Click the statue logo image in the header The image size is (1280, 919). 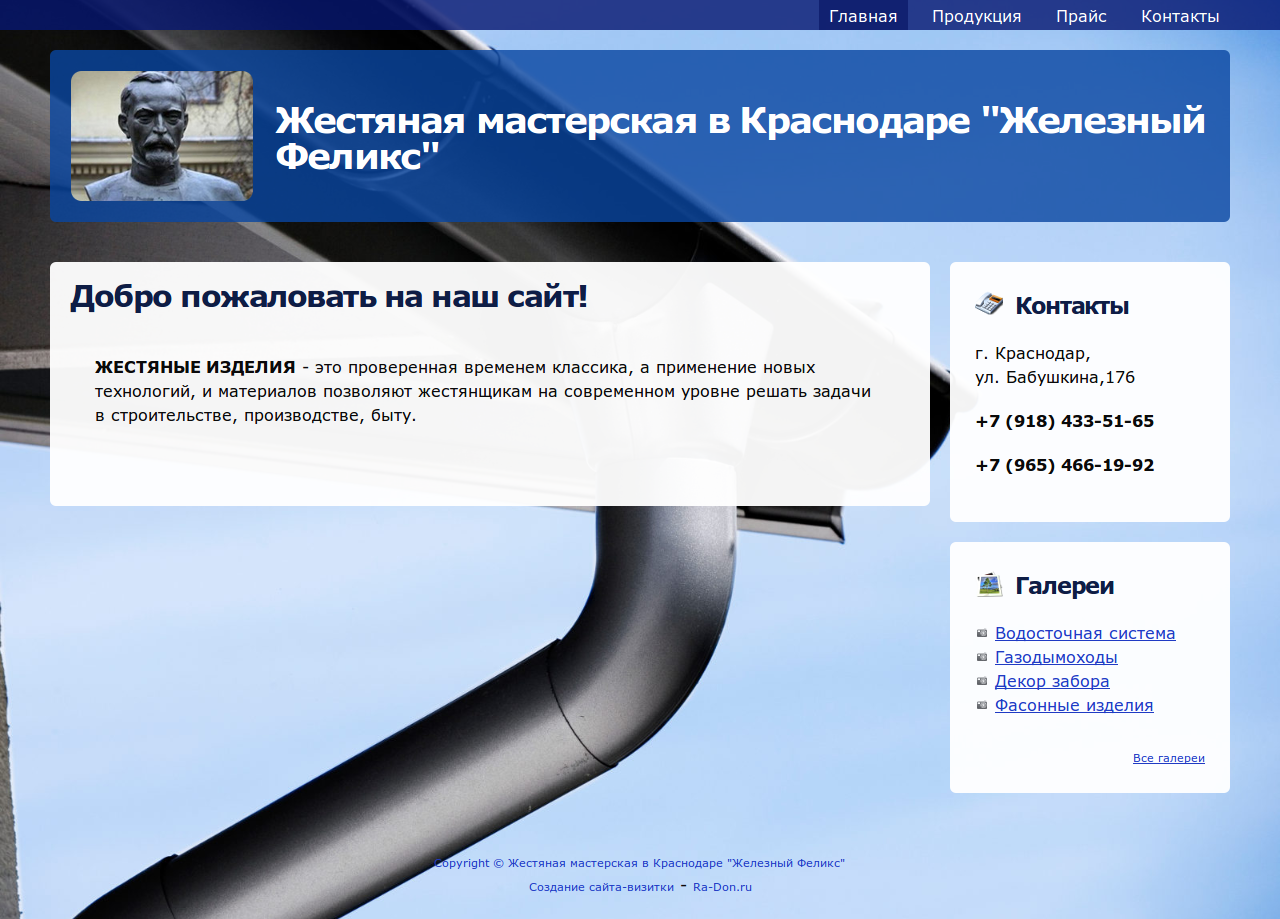[162, 136]
